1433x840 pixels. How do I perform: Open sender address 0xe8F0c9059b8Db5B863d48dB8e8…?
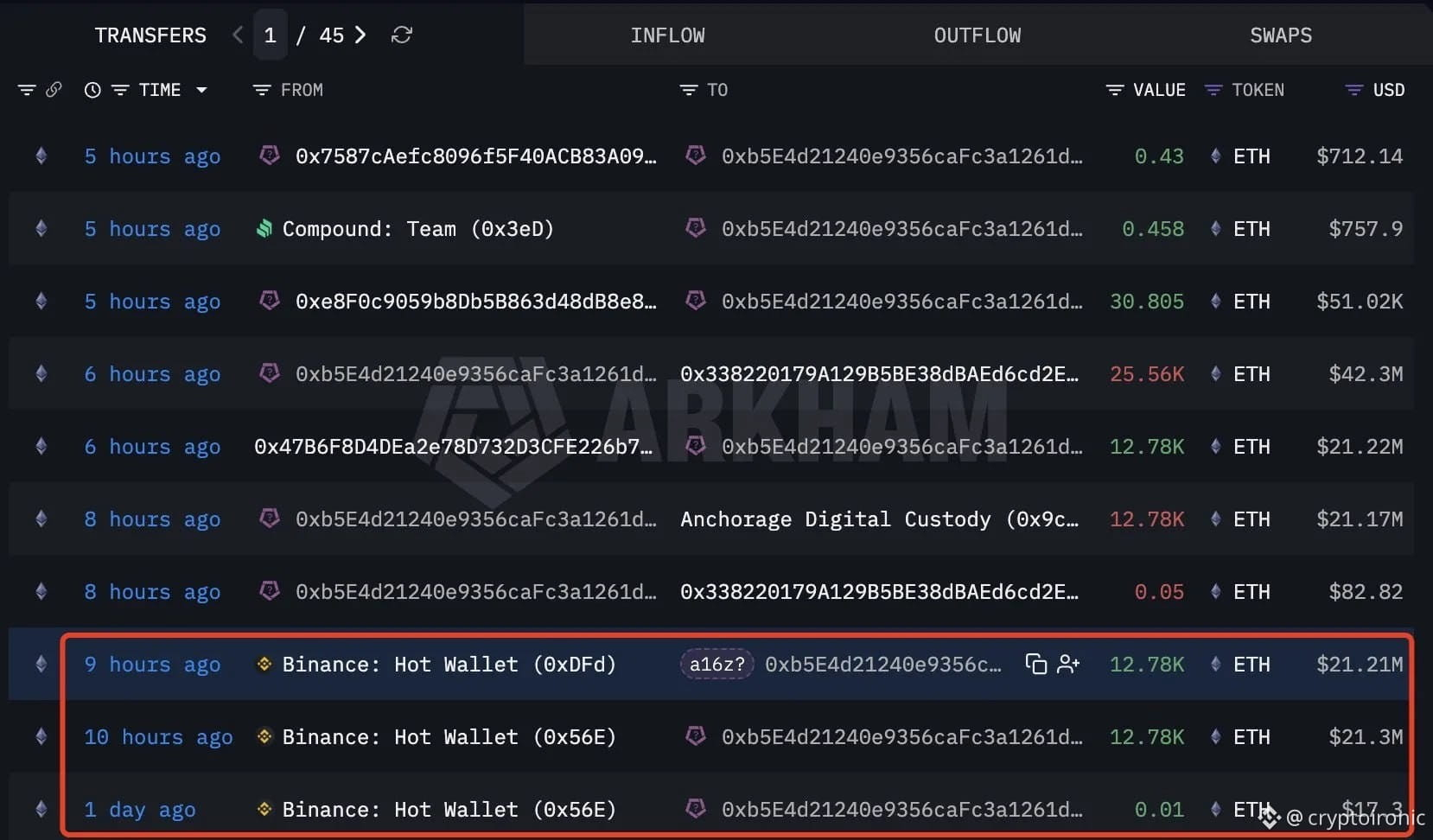(476, 302)
